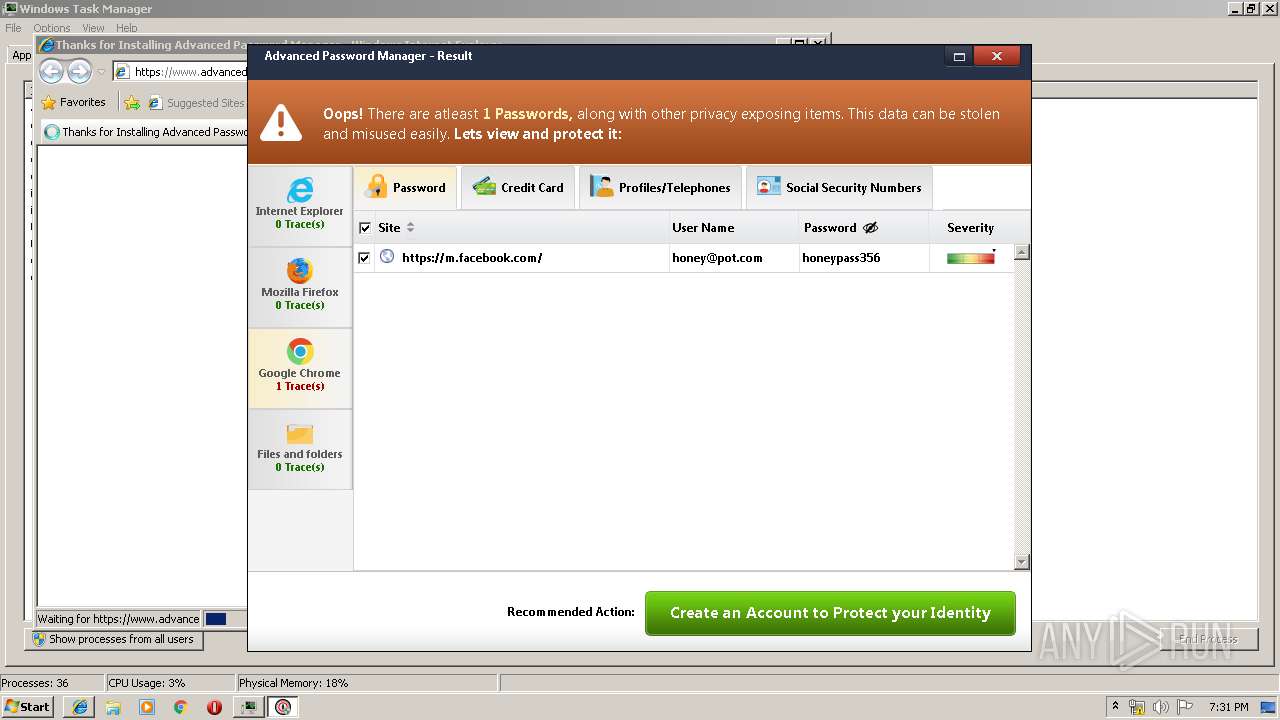Image resolution: width=1280 pixels, height=720 pixels.
Task: Click the network tray icon
Action: tap(1137, 707)
